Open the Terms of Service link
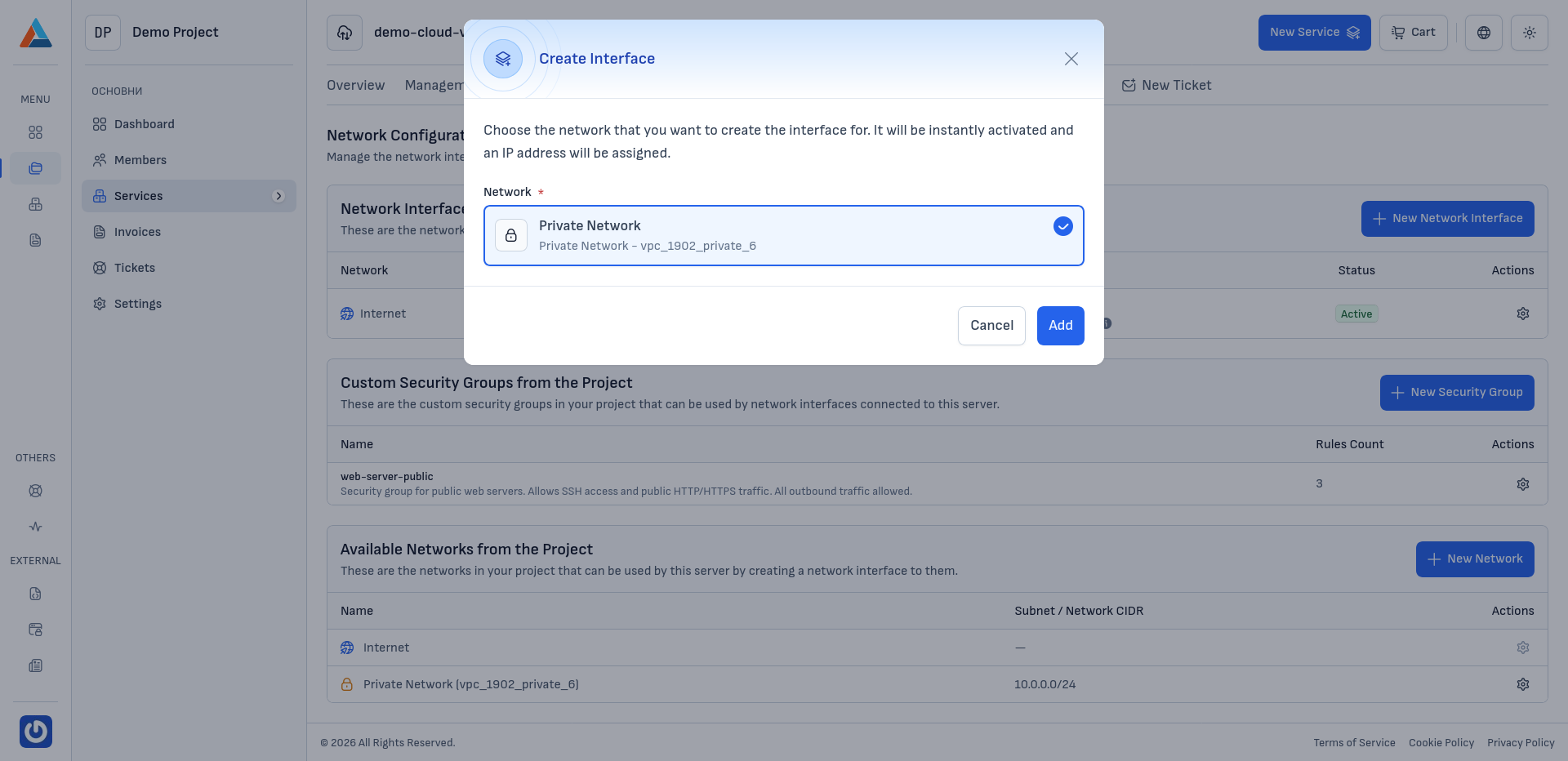Screen dimensions: 1568x761 1354,742
